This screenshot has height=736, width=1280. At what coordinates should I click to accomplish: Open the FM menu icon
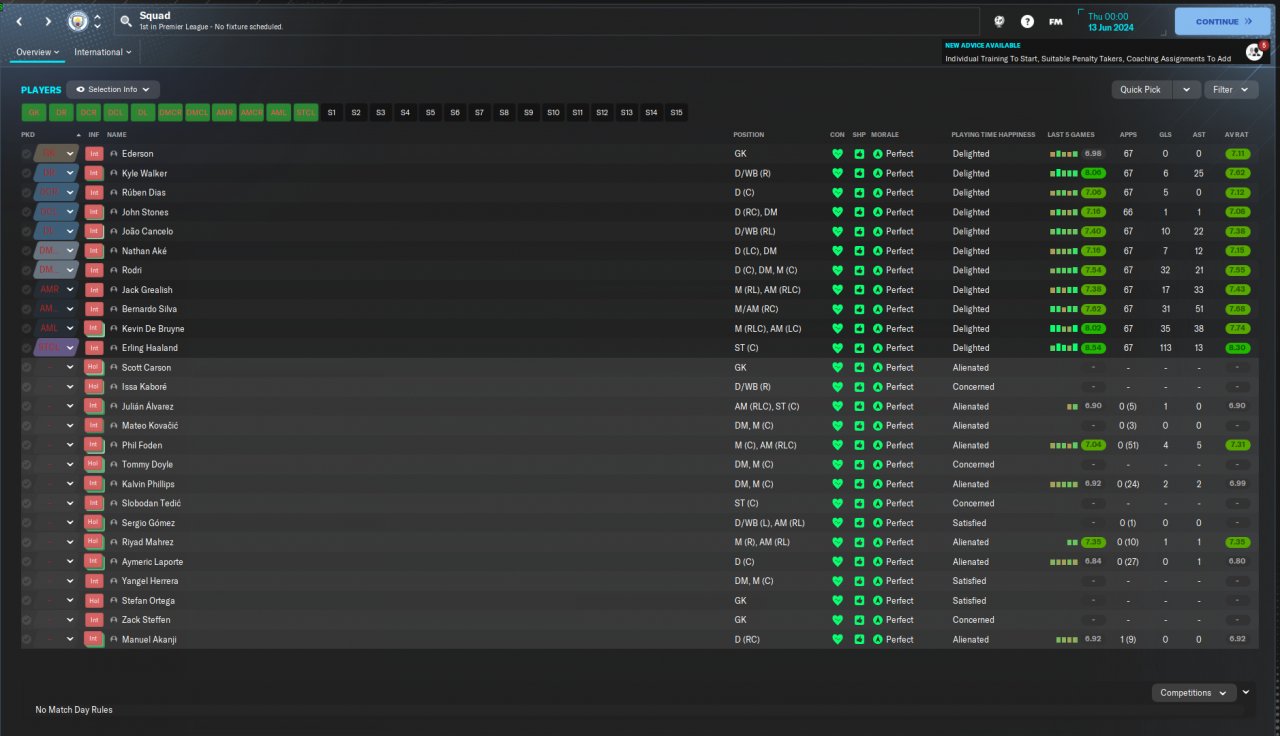[1055, 21]
